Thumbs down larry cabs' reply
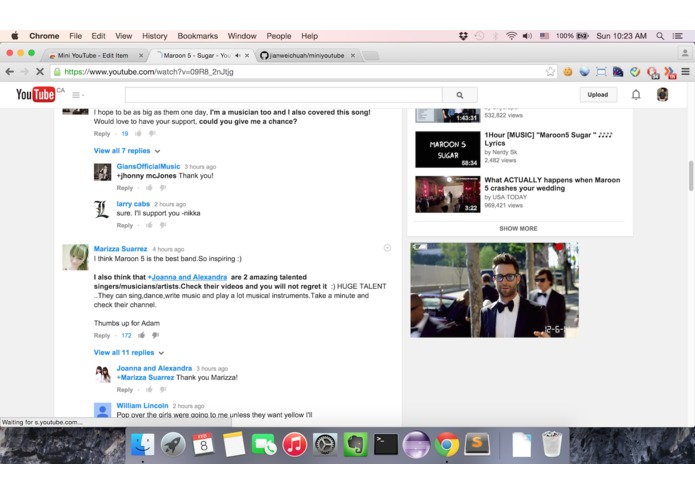Viewport: 695px width, 494px height. (x=163, y=225)
